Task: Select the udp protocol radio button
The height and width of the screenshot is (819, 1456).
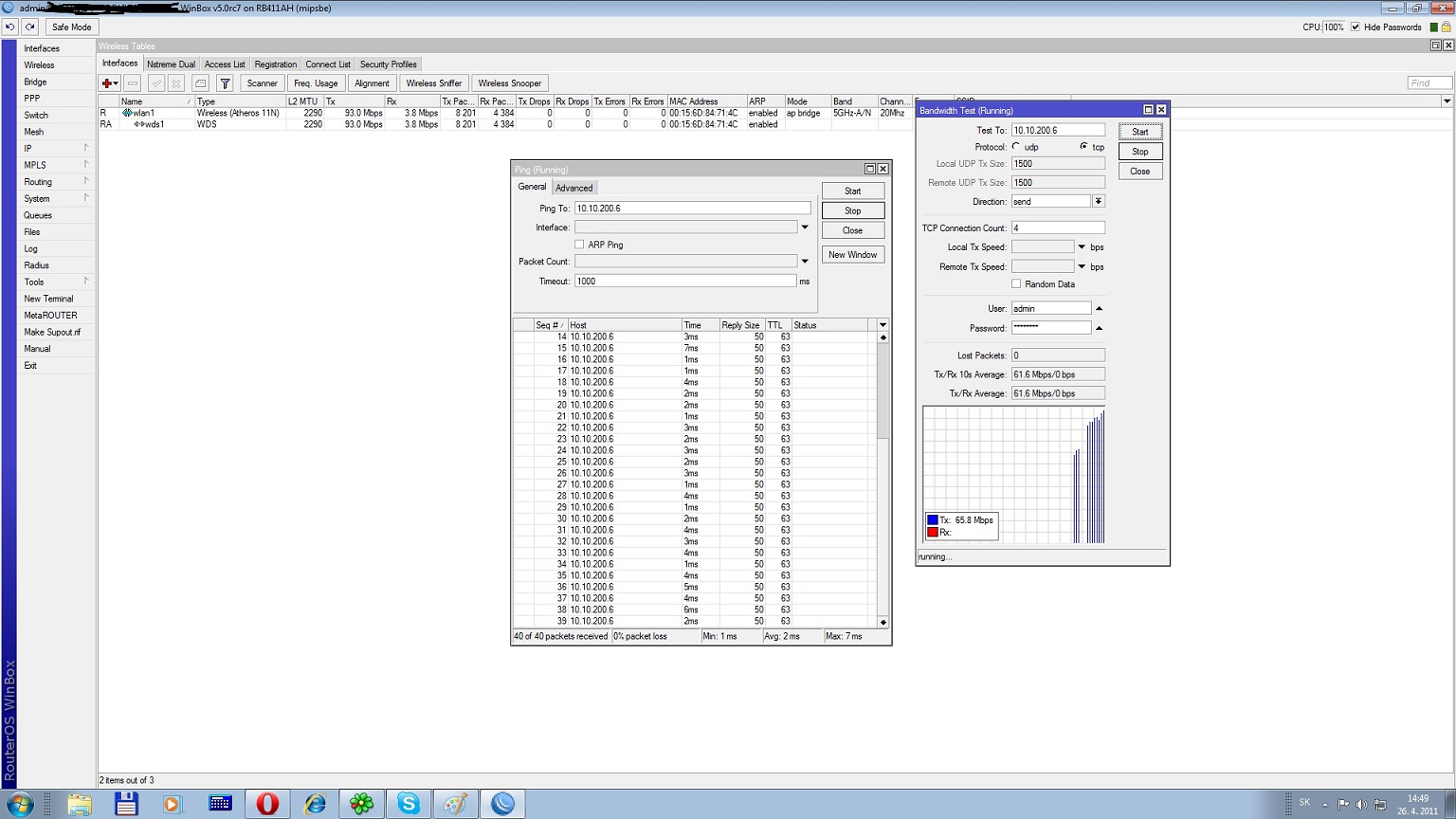Action: point(1016,147)
